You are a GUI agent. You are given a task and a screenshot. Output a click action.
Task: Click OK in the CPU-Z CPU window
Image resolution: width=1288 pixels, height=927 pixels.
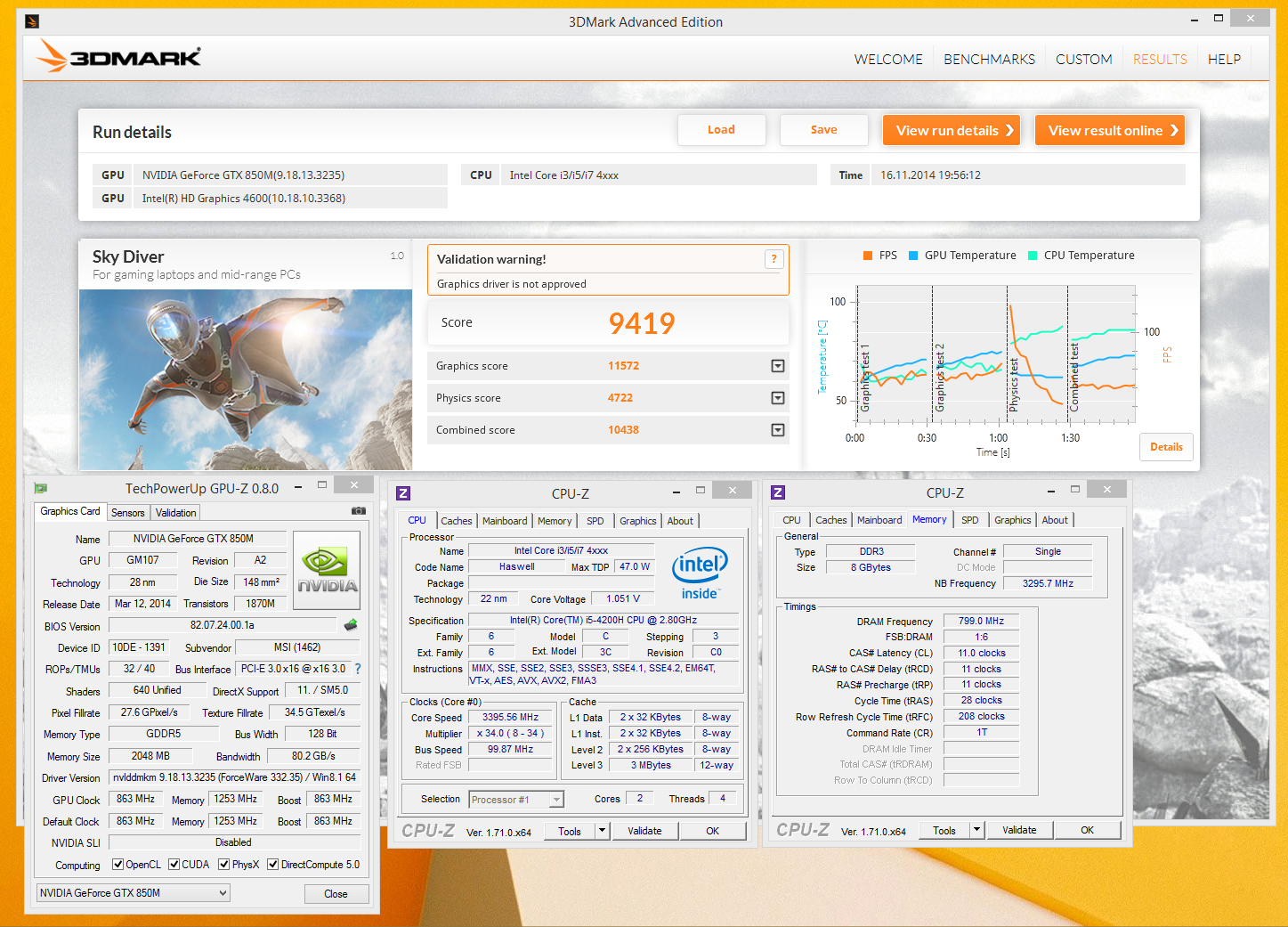tap(713, 831)
